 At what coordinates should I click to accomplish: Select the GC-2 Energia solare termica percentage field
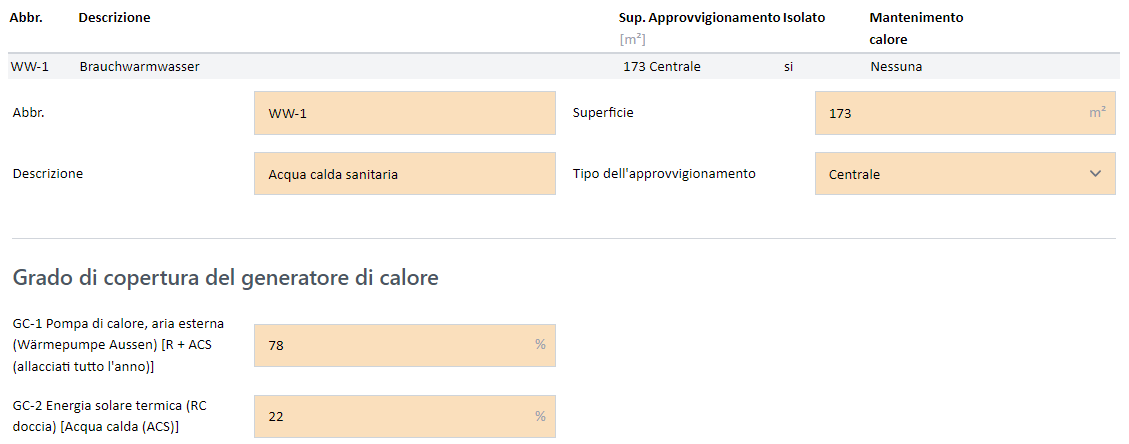(x=404, y=416)
